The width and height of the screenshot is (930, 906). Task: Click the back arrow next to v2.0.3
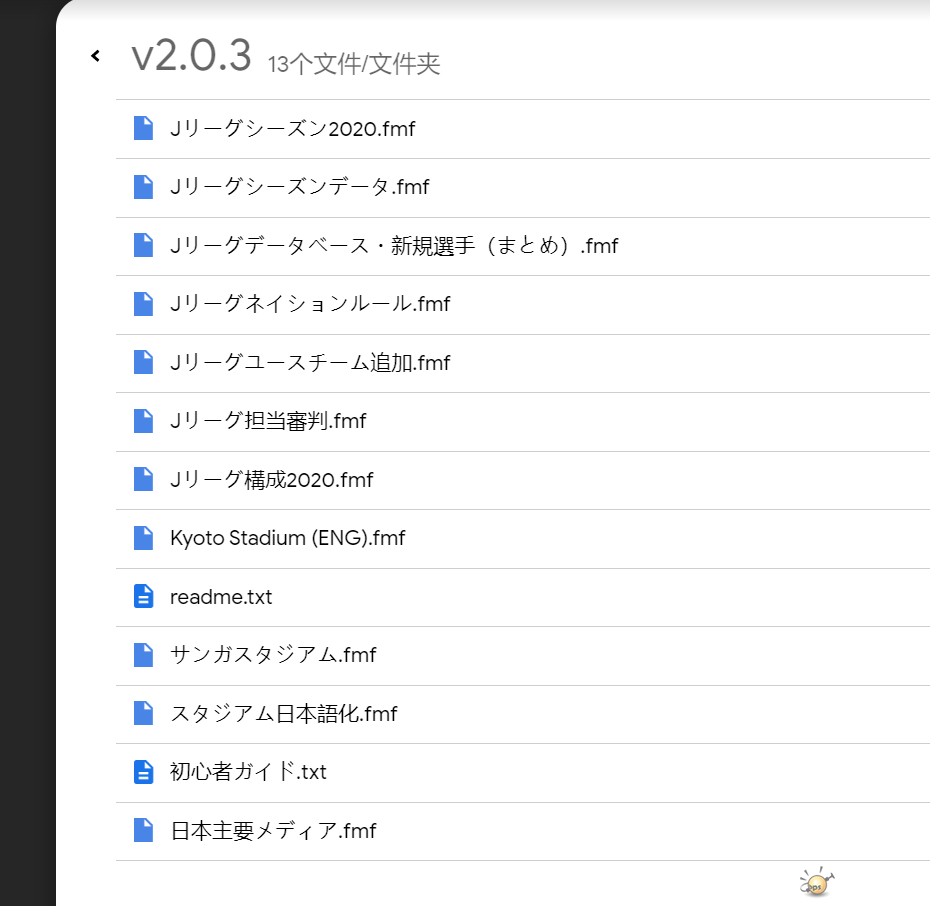click(95, 56)
